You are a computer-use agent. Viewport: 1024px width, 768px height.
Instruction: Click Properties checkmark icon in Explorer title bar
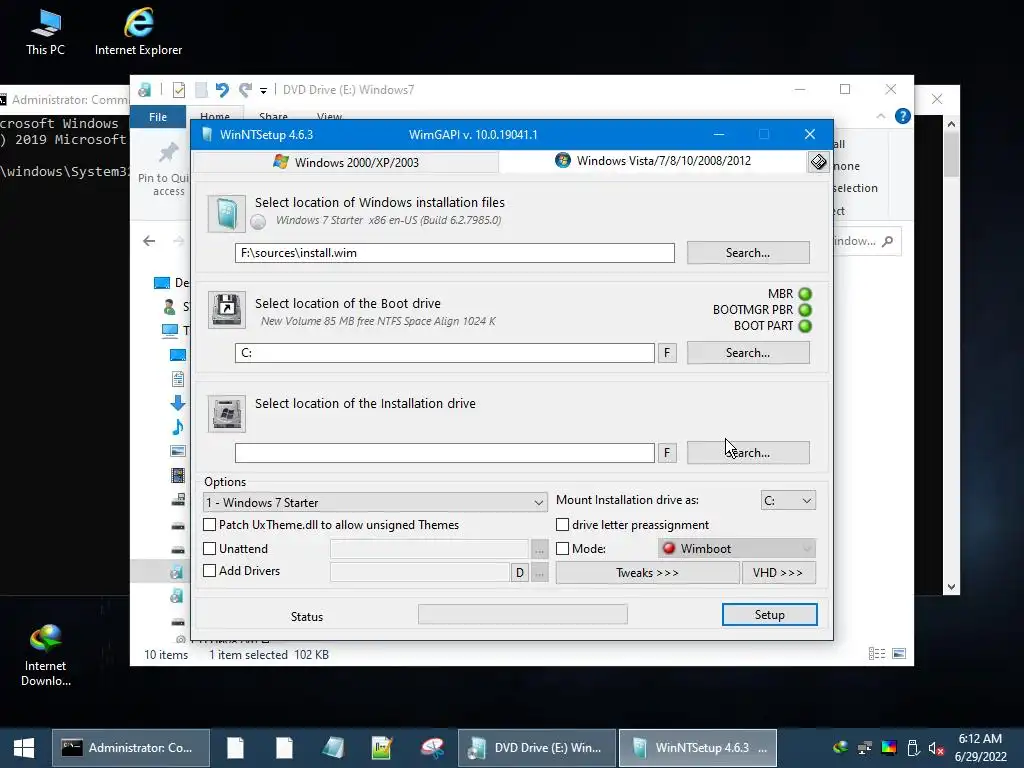(178, 89)
